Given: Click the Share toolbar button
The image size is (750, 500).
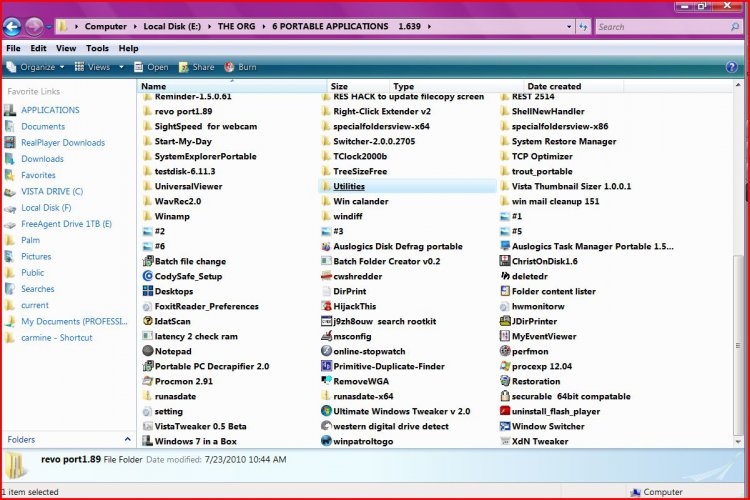Looking at the screenshot, I should pos(197,67).
